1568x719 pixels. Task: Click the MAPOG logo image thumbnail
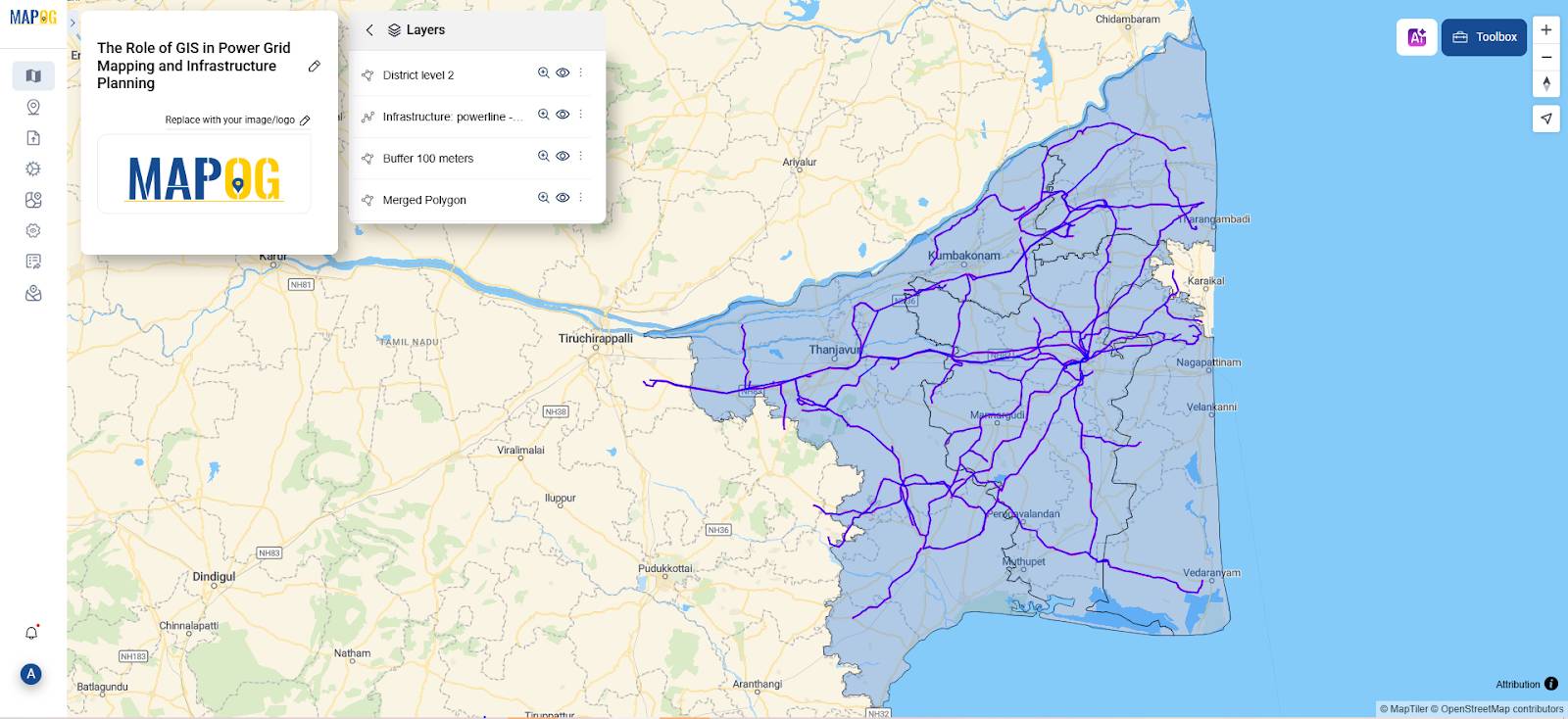pos(204,174)
